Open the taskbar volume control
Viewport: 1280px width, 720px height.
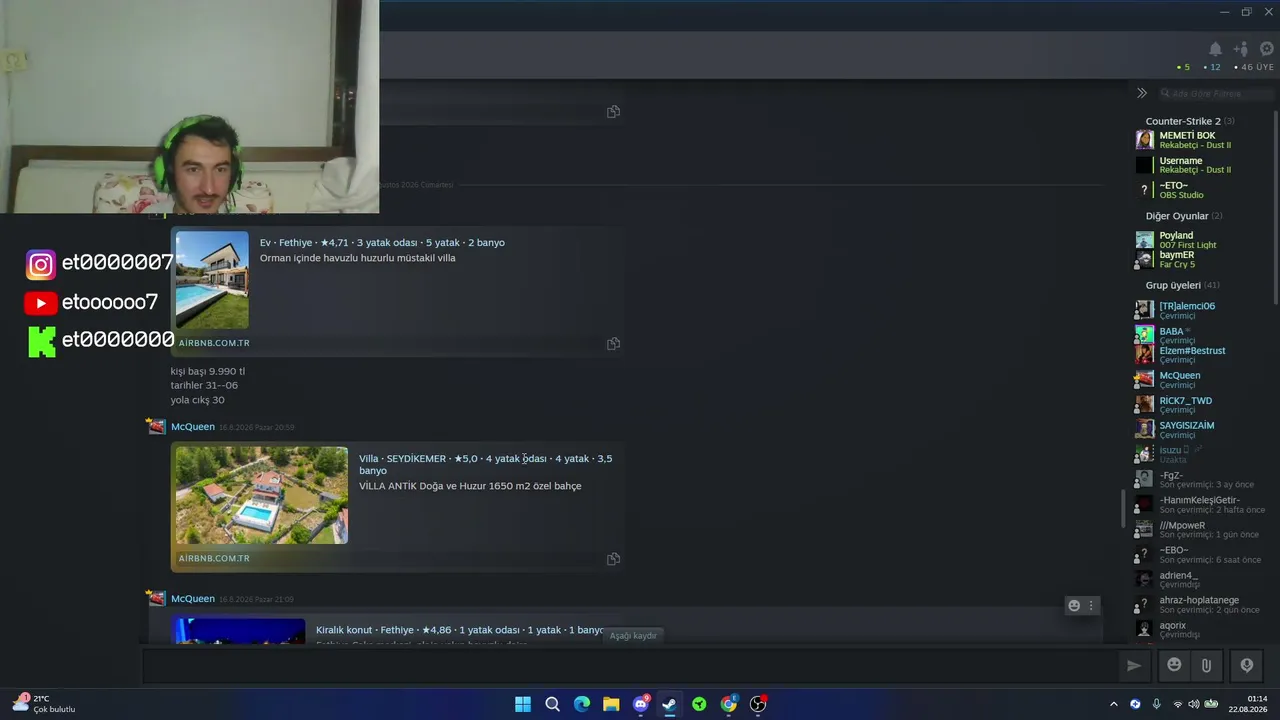click(x=1193, y=704)
